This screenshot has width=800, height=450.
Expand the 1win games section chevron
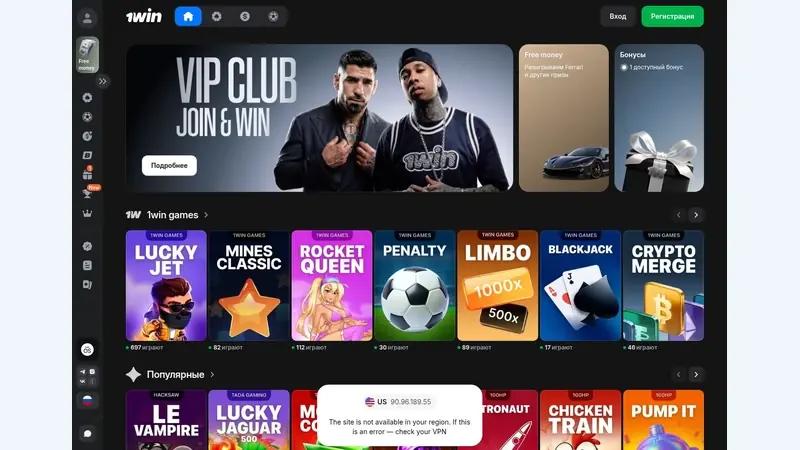[206, 215]
